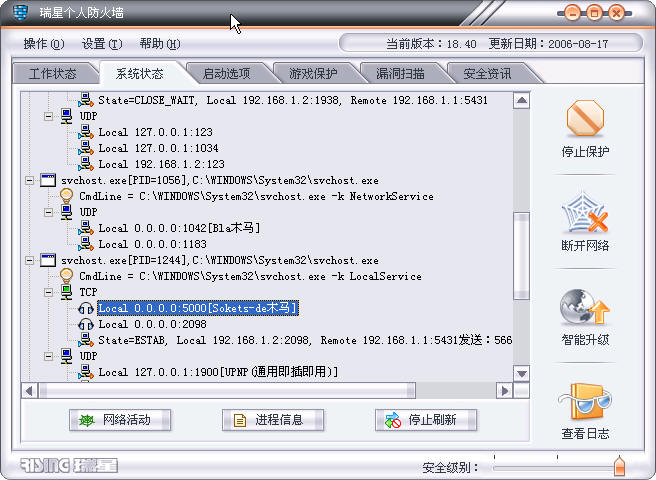This screenshot has height=480, width=656.
Task: Click network icon of 1042 Bla木马 entry
Action: 86,228
